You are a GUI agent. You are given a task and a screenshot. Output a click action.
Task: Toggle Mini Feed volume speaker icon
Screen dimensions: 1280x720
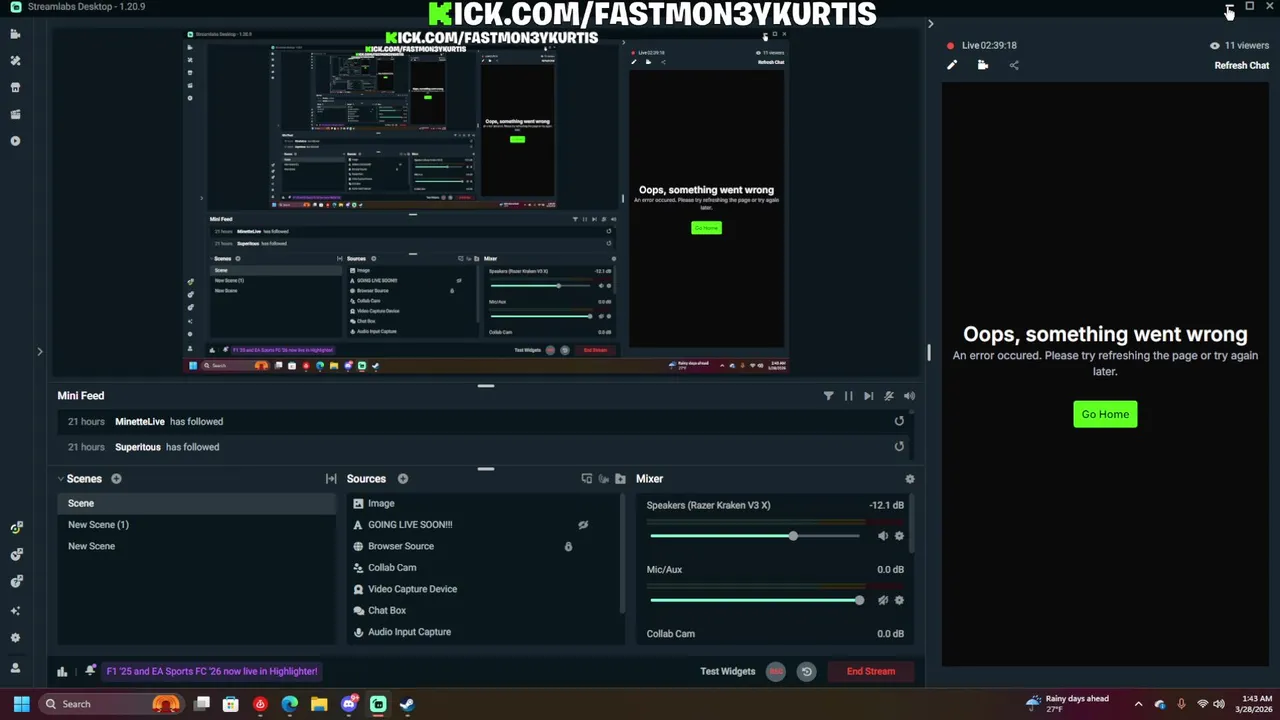[909, 396]
